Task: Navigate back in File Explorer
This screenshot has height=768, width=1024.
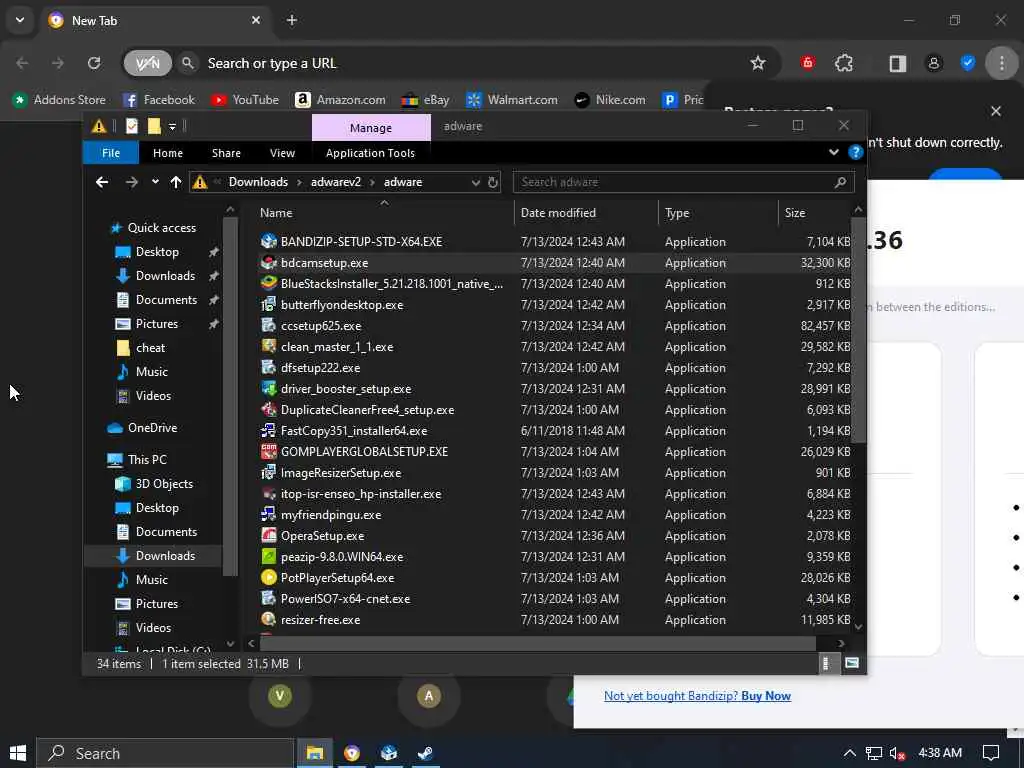Action: pyautogui.click(x=102, y=182)
